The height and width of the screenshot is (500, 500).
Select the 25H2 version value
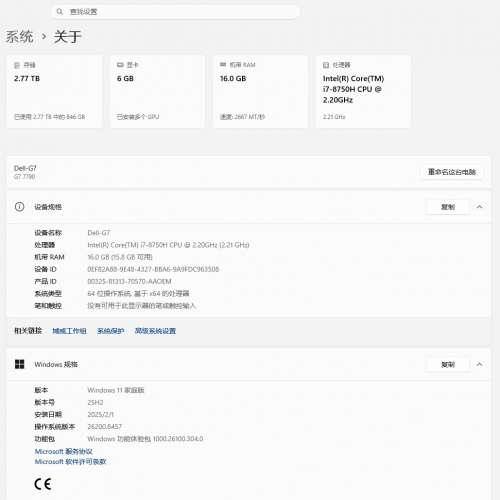95,402
